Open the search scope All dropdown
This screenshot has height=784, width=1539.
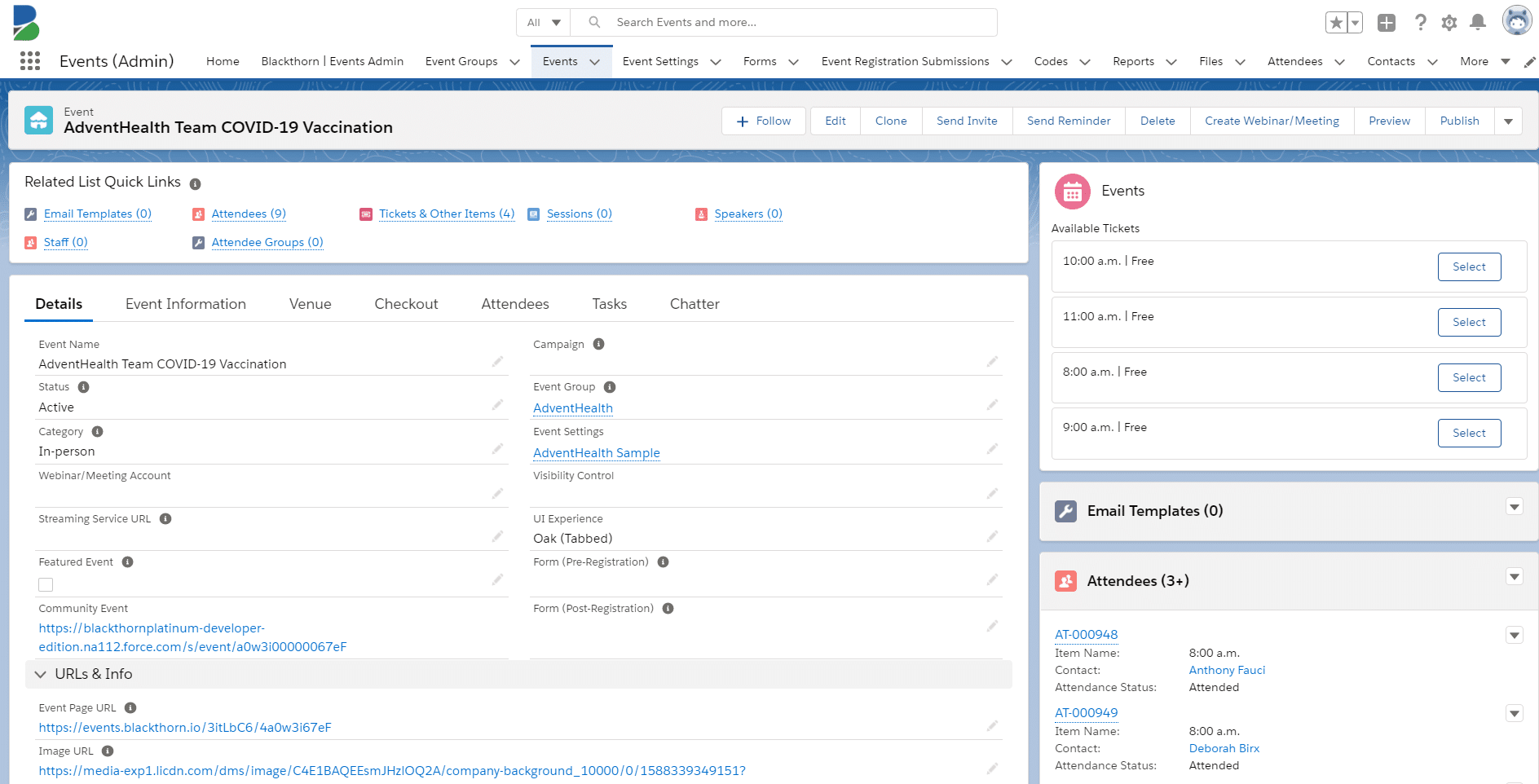[544, 22]
